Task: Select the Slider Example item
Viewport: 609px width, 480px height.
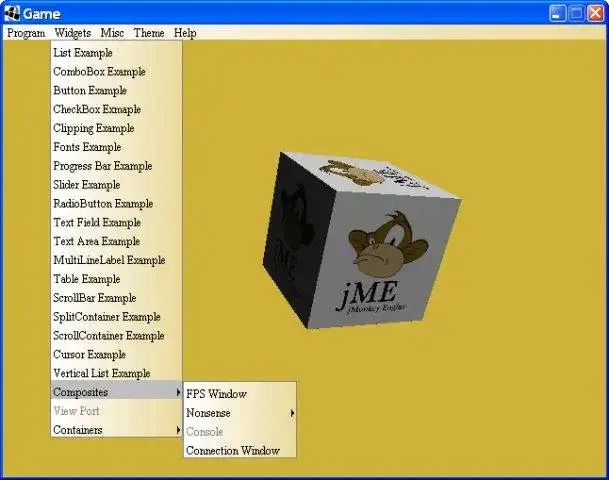Action: [116, 185]
